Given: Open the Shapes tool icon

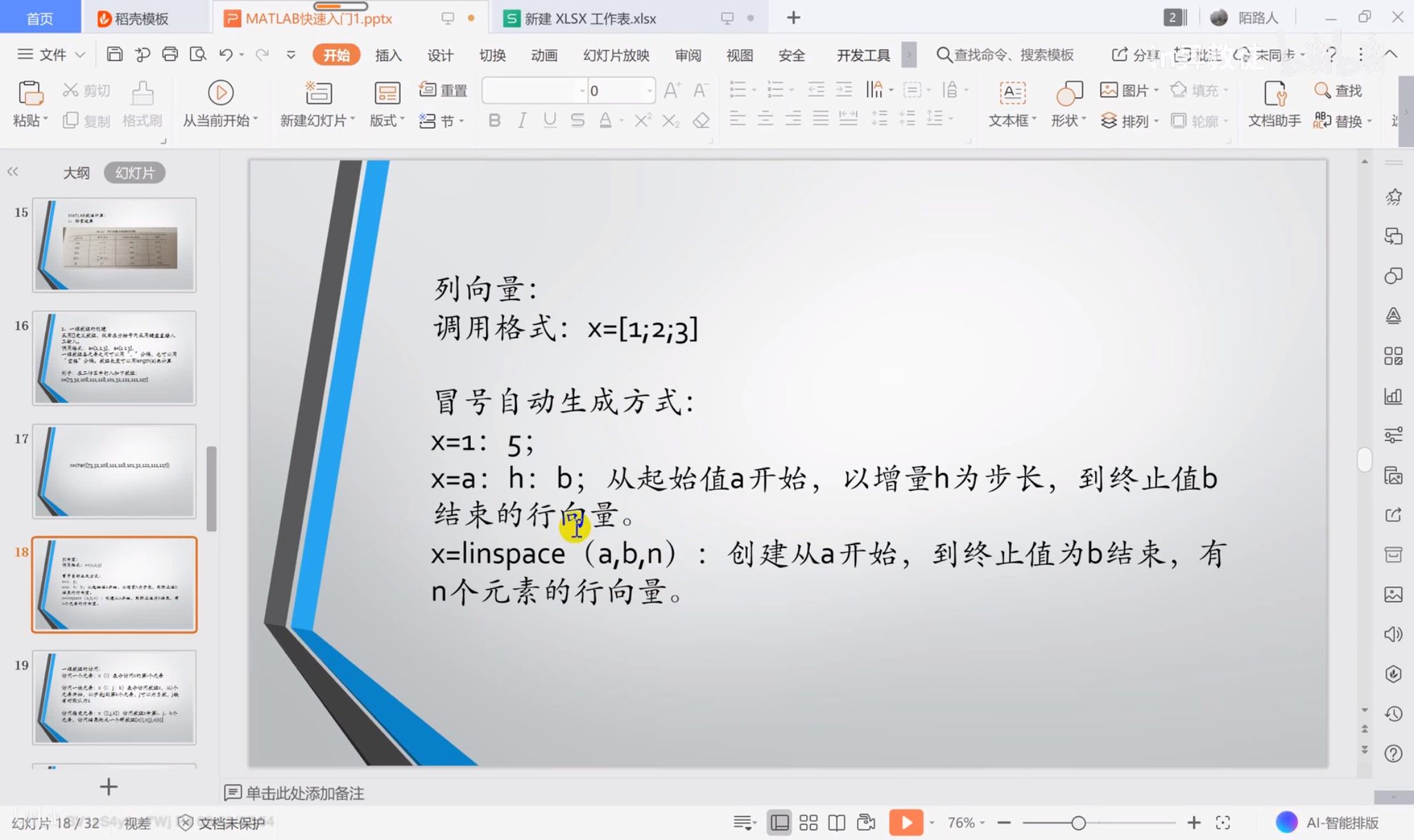Looking at the screenshot, I should point(1069,92).
